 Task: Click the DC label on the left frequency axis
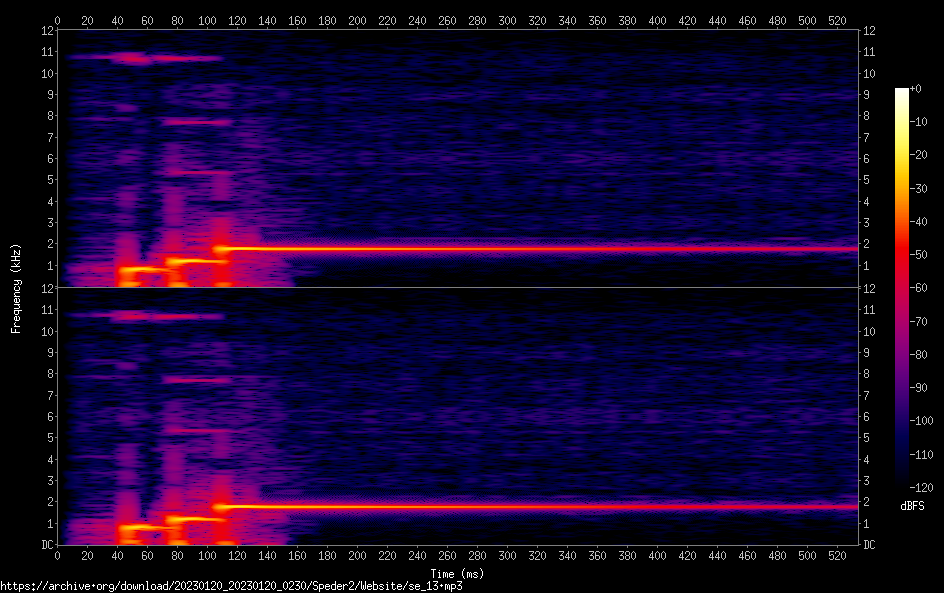click(x=46, y=545)
